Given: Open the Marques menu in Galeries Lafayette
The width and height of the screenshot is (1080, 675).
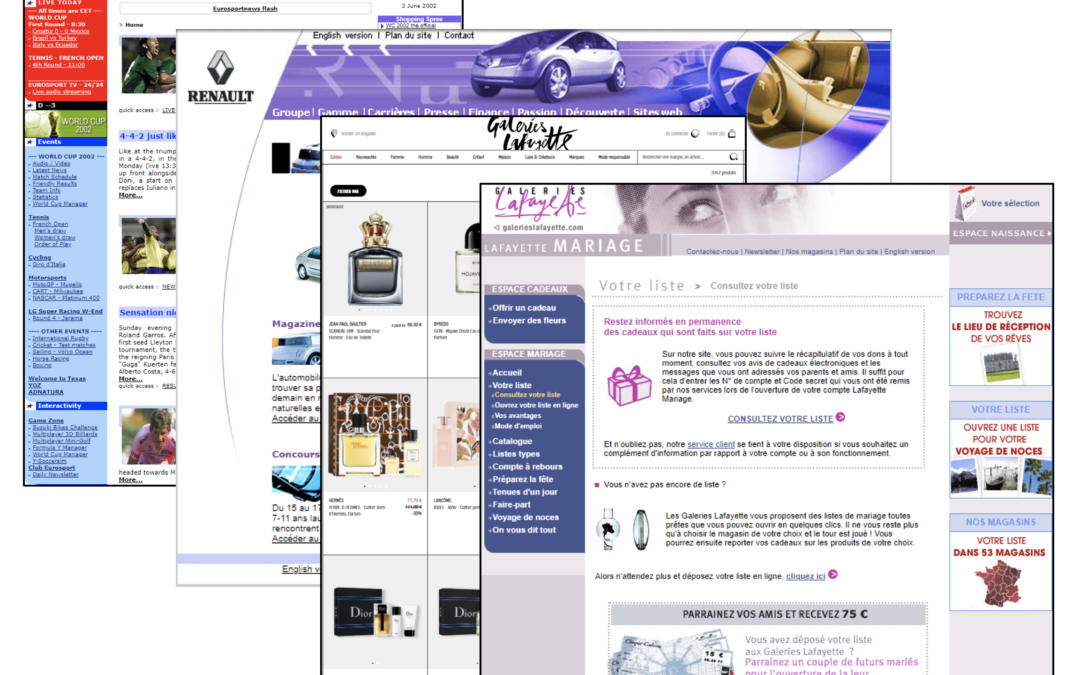Looking at the screenshot, I should [x=577, y=157].
